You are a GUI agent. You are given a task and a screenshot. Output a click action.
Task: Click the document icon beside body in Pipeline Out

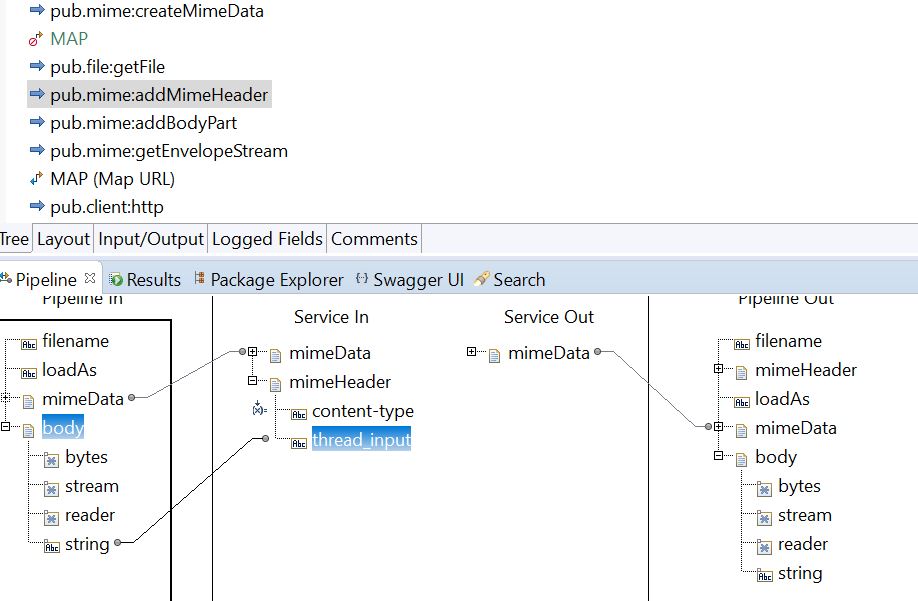[742, 460]
